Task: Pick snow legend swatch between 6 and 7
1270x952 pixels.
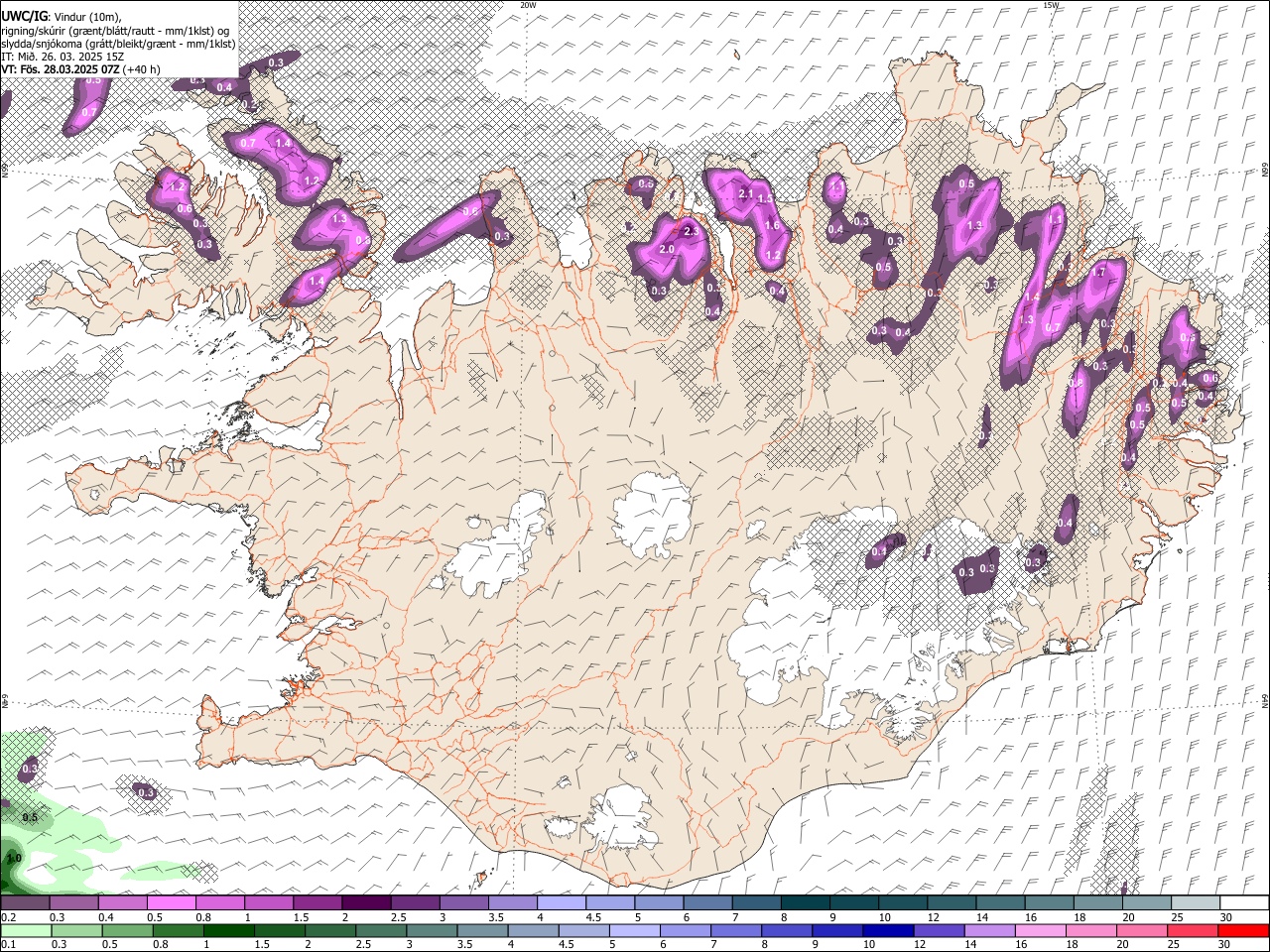Action: pos(707,902)
